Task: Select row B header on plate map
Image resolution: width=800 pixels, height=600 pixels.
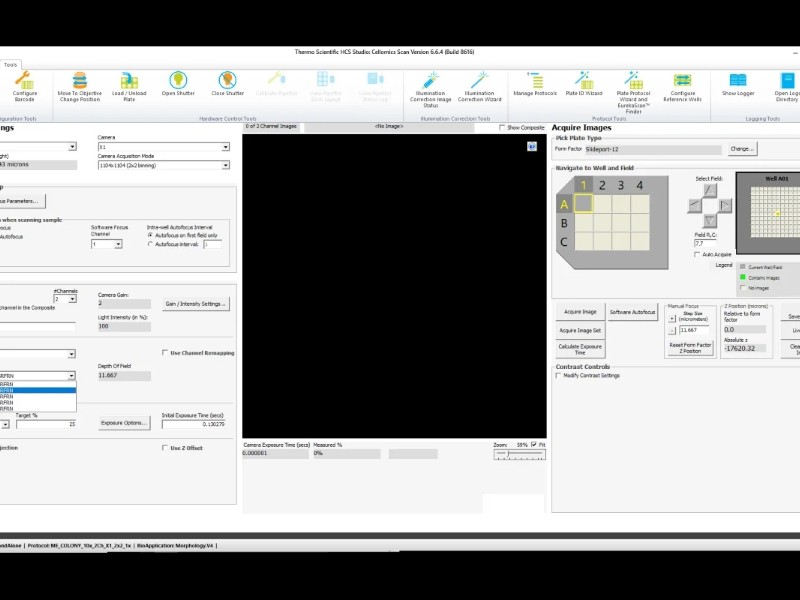Action: coord(564,223)
